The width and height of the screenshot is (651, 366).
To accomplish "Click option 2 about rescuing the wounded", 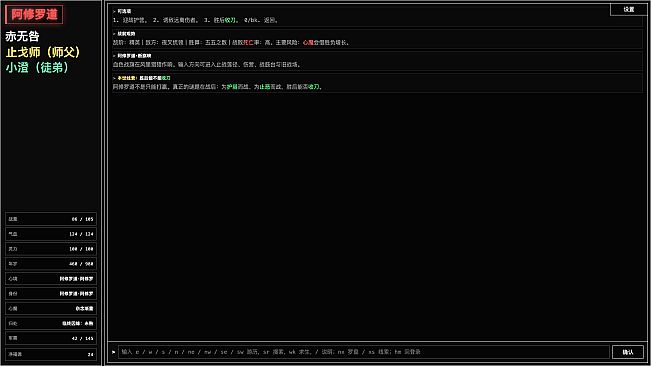I will (175, 20).
